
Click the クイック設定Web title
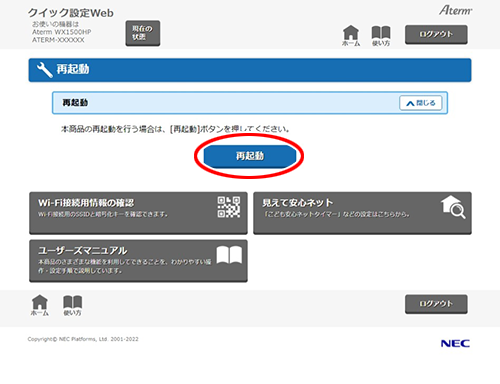[71, 13]
